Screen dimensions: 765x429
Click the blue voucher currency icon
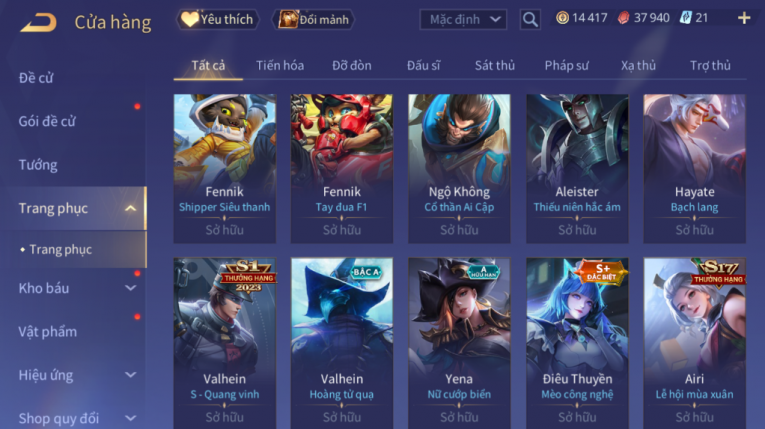click(x=685, y=18)
